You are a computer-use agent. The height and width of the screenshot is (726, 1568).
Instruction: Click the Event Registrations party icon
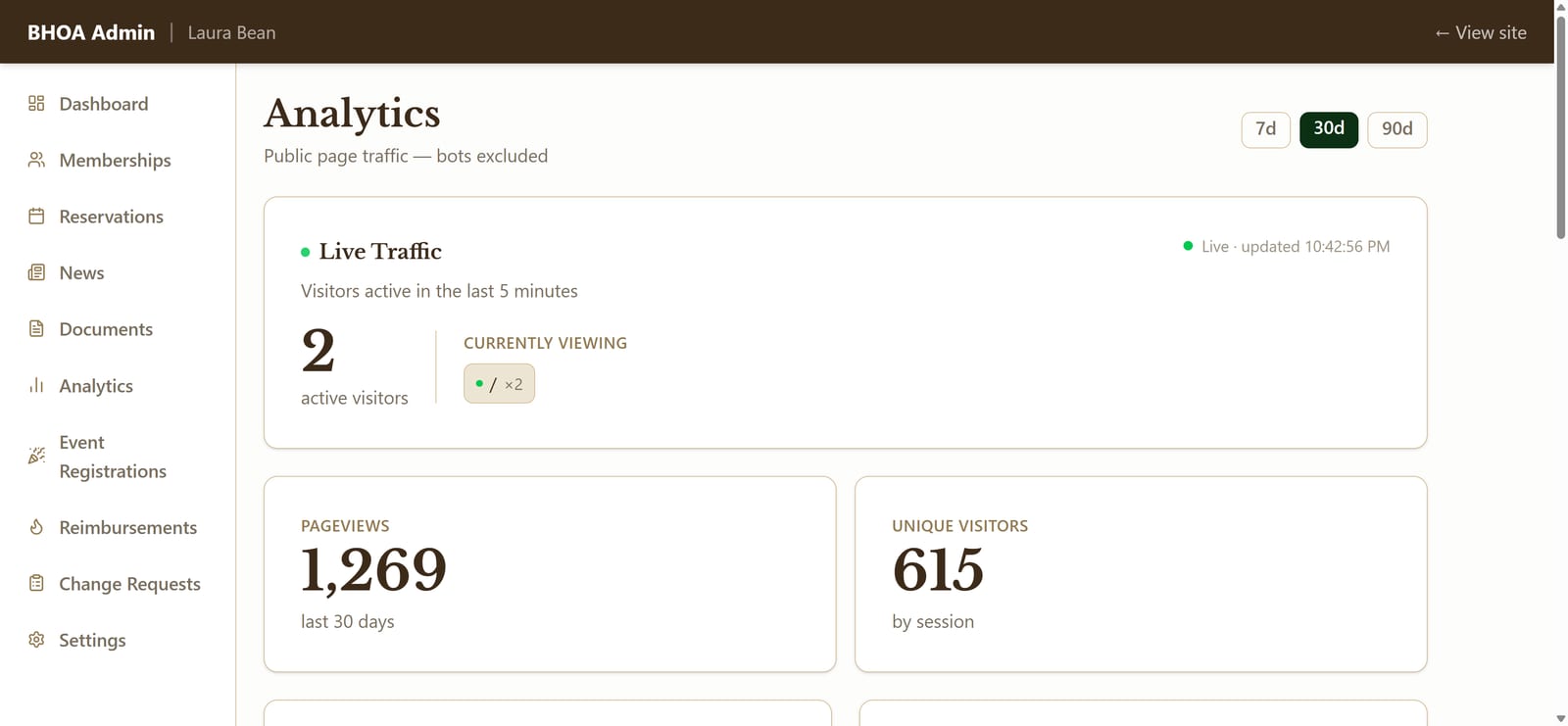(x=36, y=456)
